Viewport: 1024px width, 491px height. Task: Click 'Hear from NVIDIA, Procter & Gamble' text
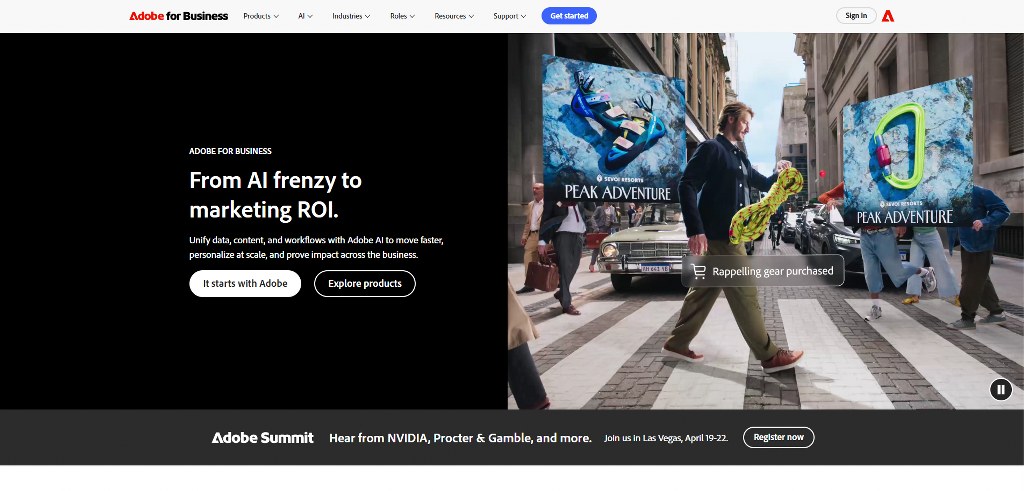(x=460, y=438)
